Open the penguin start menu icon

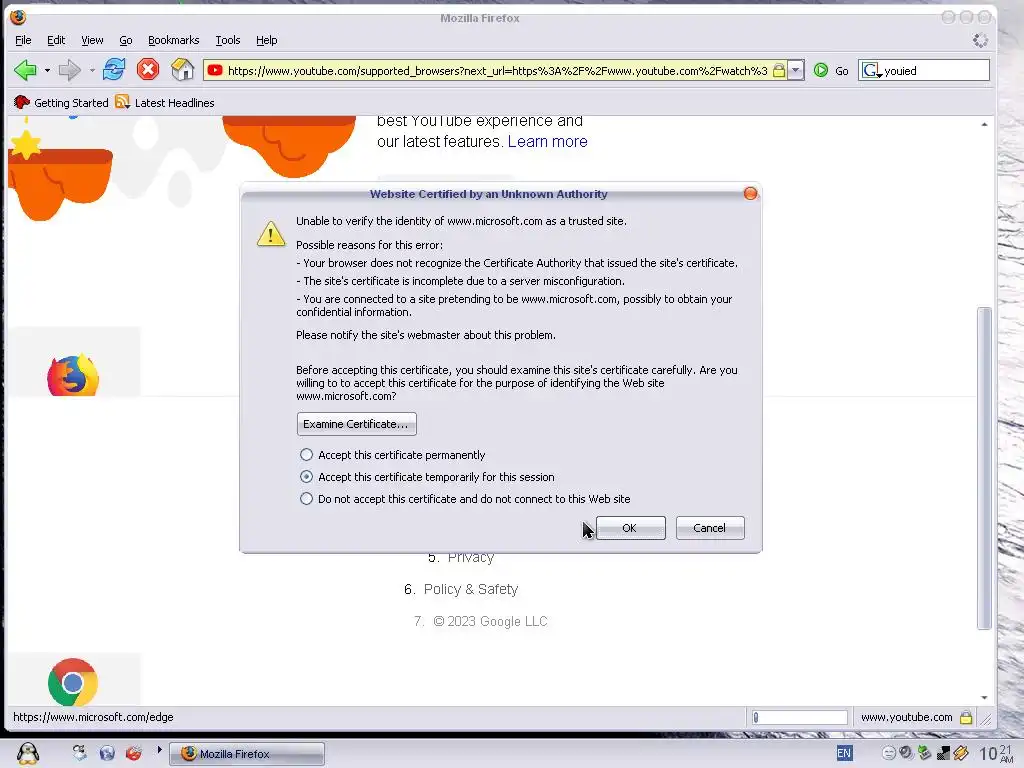[x=27, y=753]
